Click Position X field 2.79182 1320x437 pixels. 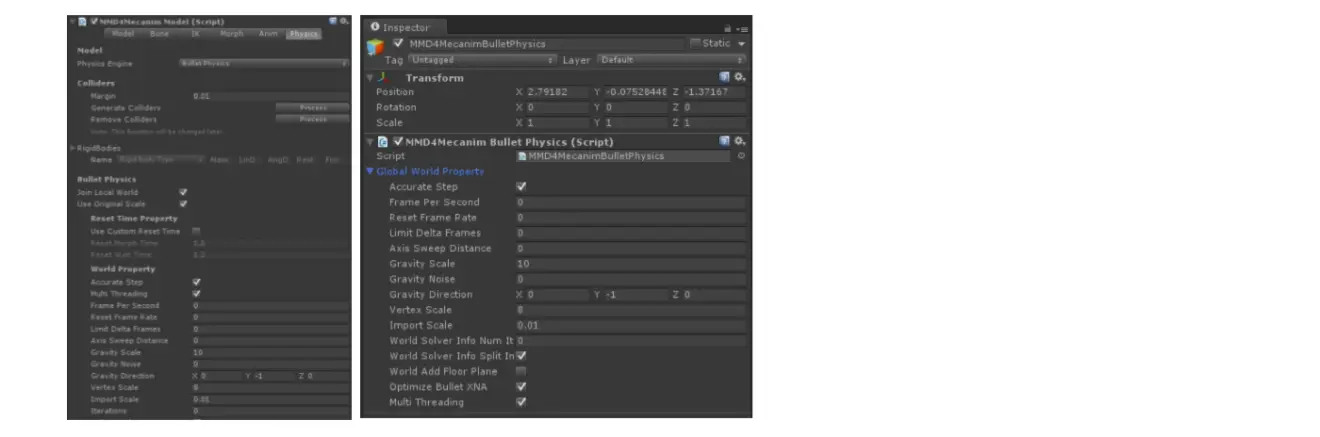coord(558,92)
